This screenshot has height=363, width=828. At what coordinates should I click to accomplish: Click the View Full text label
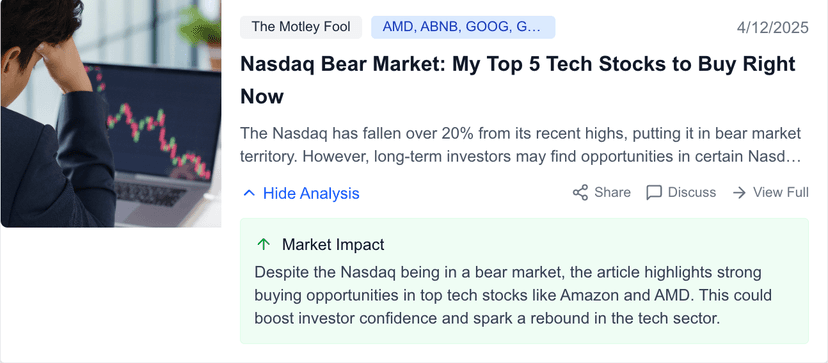[780, 192]
